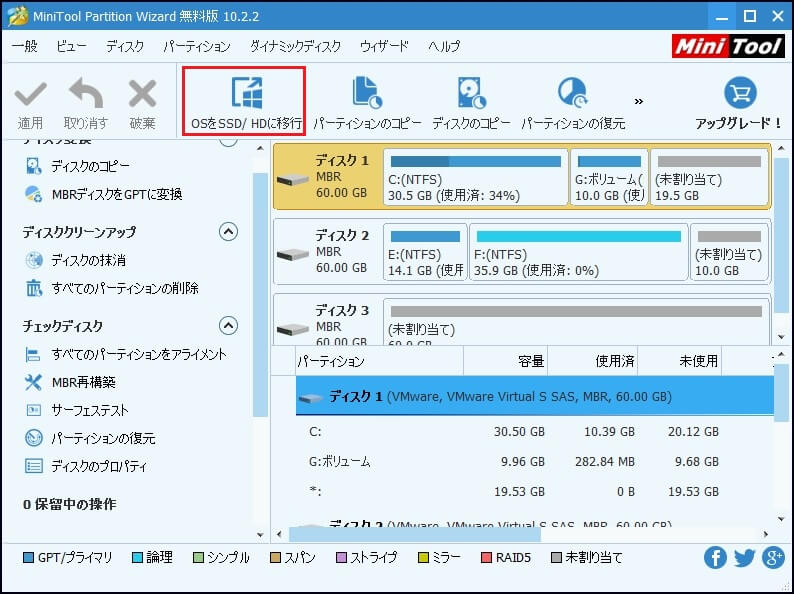Choose パーティションの復元 in sidebar list
The width and height of the screenshot is (794, 594).
tap(91, 438)
